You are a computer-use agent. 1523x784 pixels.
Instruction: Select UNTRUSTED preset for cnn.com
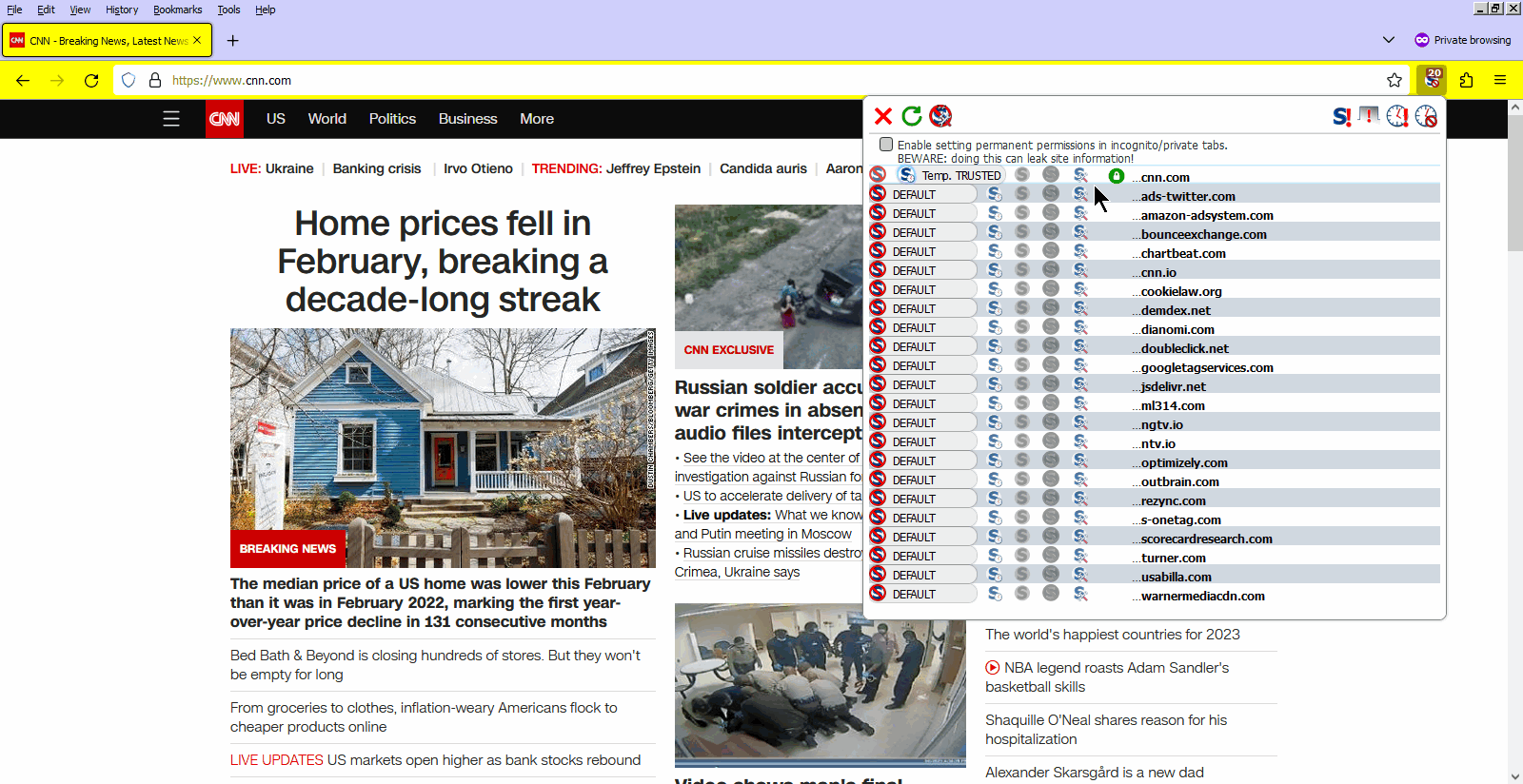click(1051, 175)
